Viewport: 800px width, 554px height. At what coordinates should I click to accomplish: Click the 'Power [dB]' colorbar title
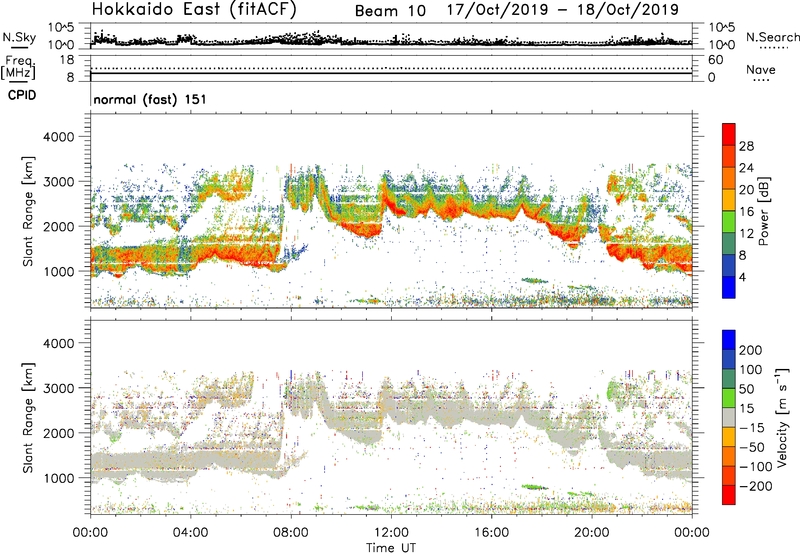(763, 211)
